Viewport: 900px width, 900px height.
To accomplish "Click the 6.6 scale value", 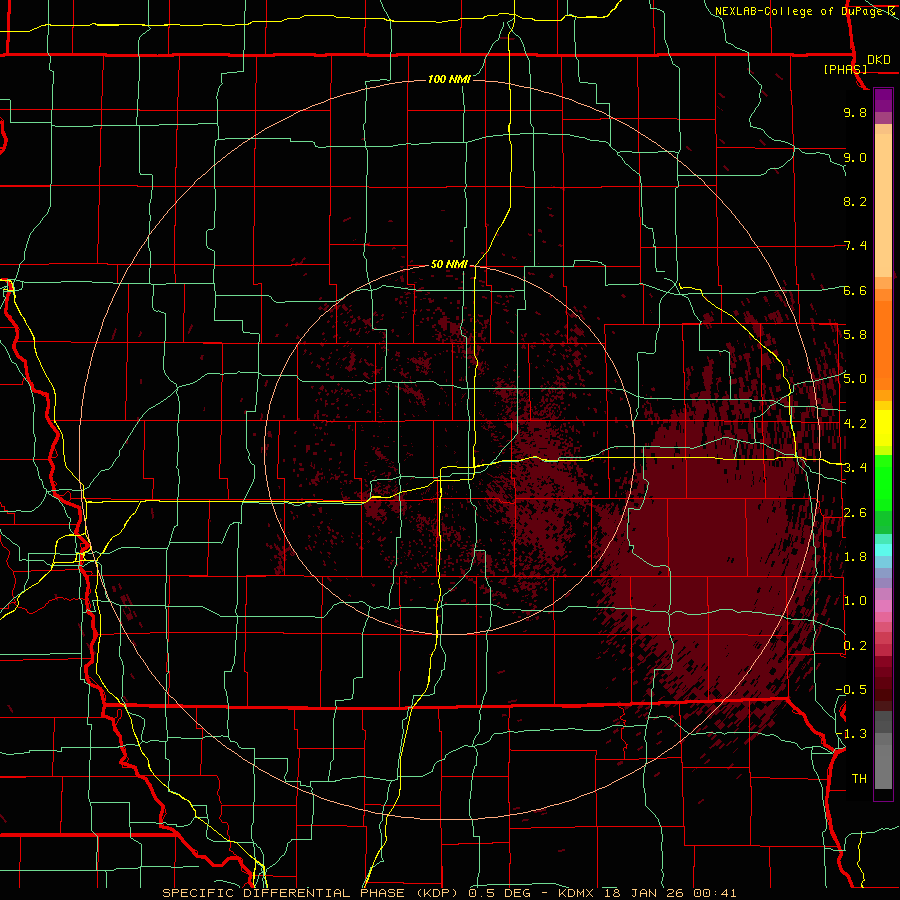I will (x=855, y=290).
